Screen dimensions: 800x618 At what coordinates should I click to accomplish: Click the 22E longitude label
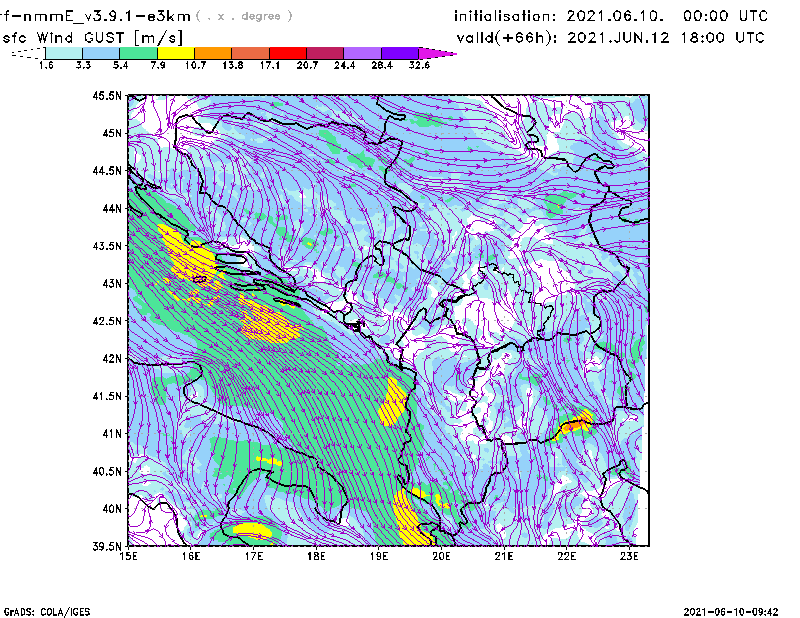567,556
